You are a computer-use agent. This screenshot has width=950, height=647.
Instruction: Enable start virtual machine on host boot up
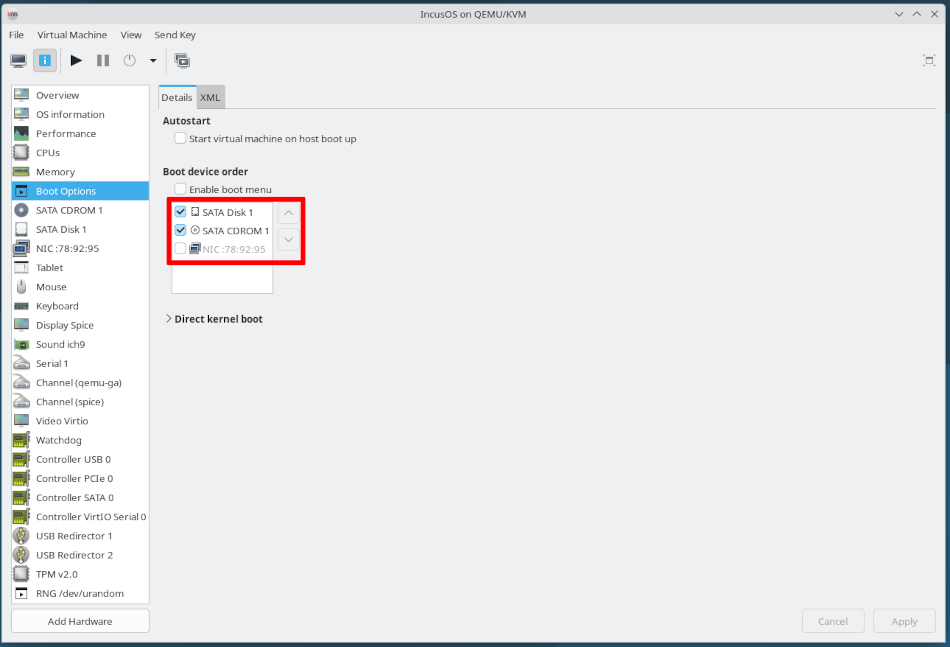[x=180, y=139]
